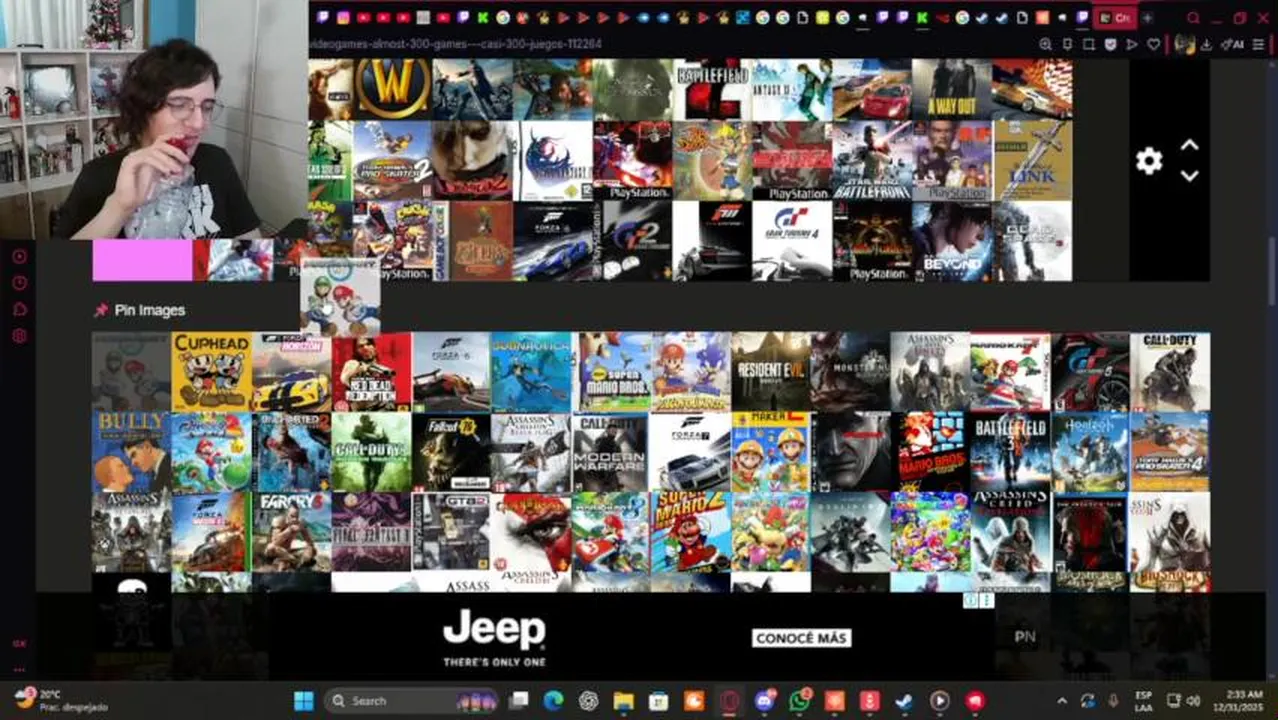Select the Subnautica game cover
Screen dimensions: 1278x720
(531, 372)
